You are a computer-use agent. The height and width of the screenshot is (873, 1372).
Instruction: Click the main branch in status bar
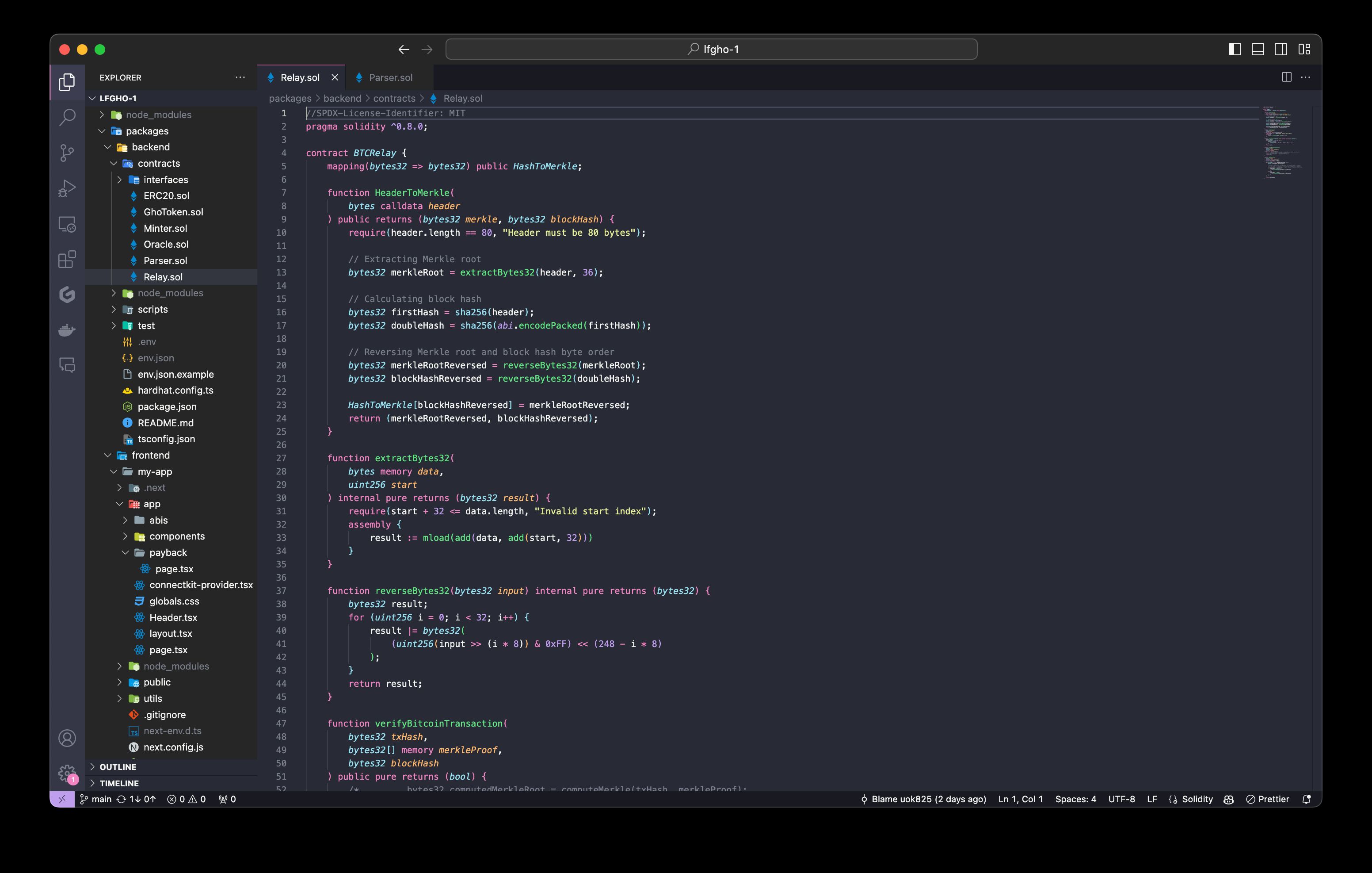[x=95, y=800]
